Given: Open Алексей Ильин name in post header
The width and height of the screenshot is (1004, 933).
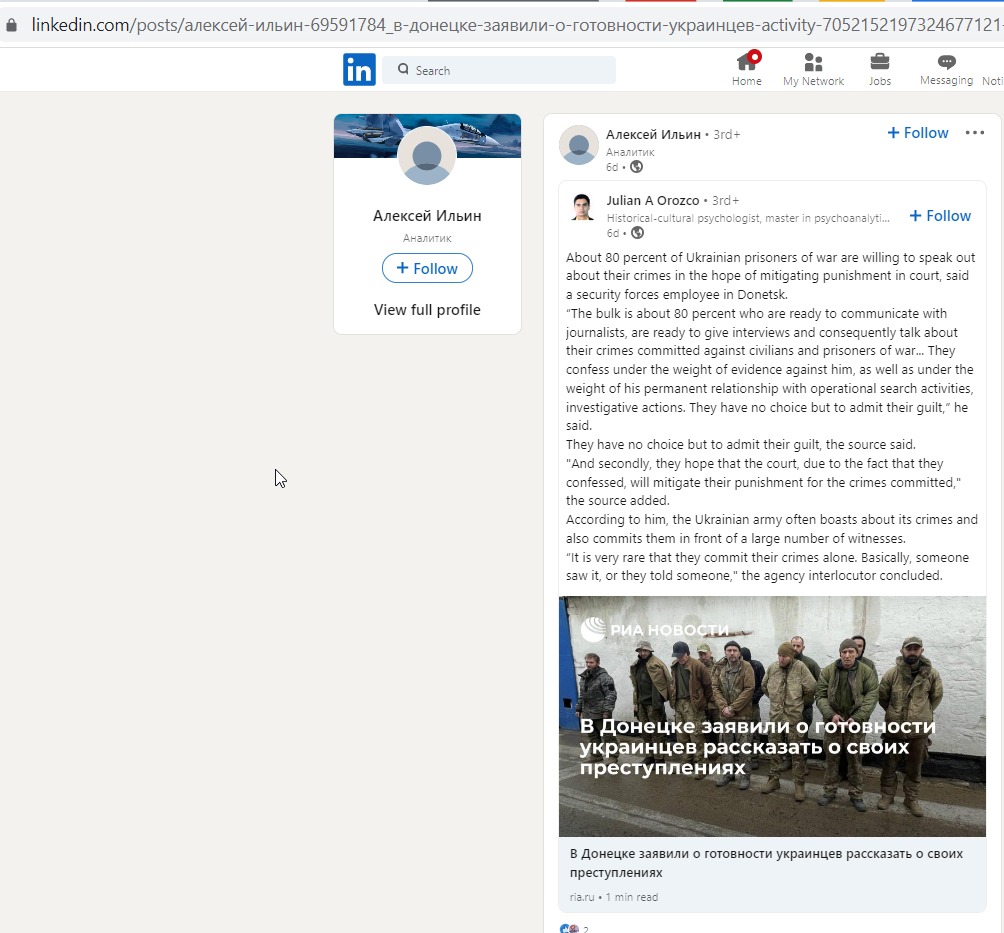Looking at the screenshot, I should [x=653, y=134].
